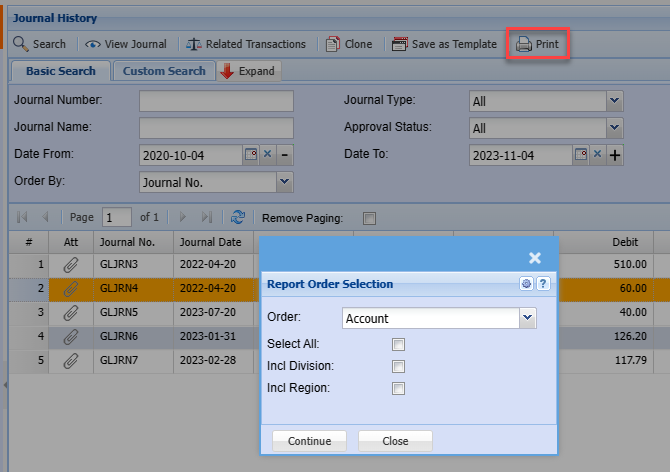Open attachment paperclip for GLJRN4
Screen dimensions: 670x472
(x=71, y=289)
